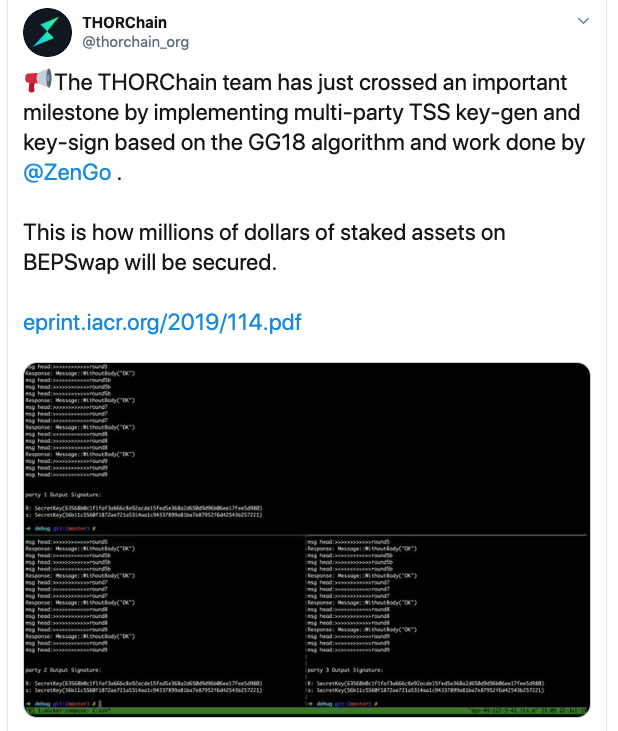
Task: Expand the tweet options chevron
Action: click(584, 21)
